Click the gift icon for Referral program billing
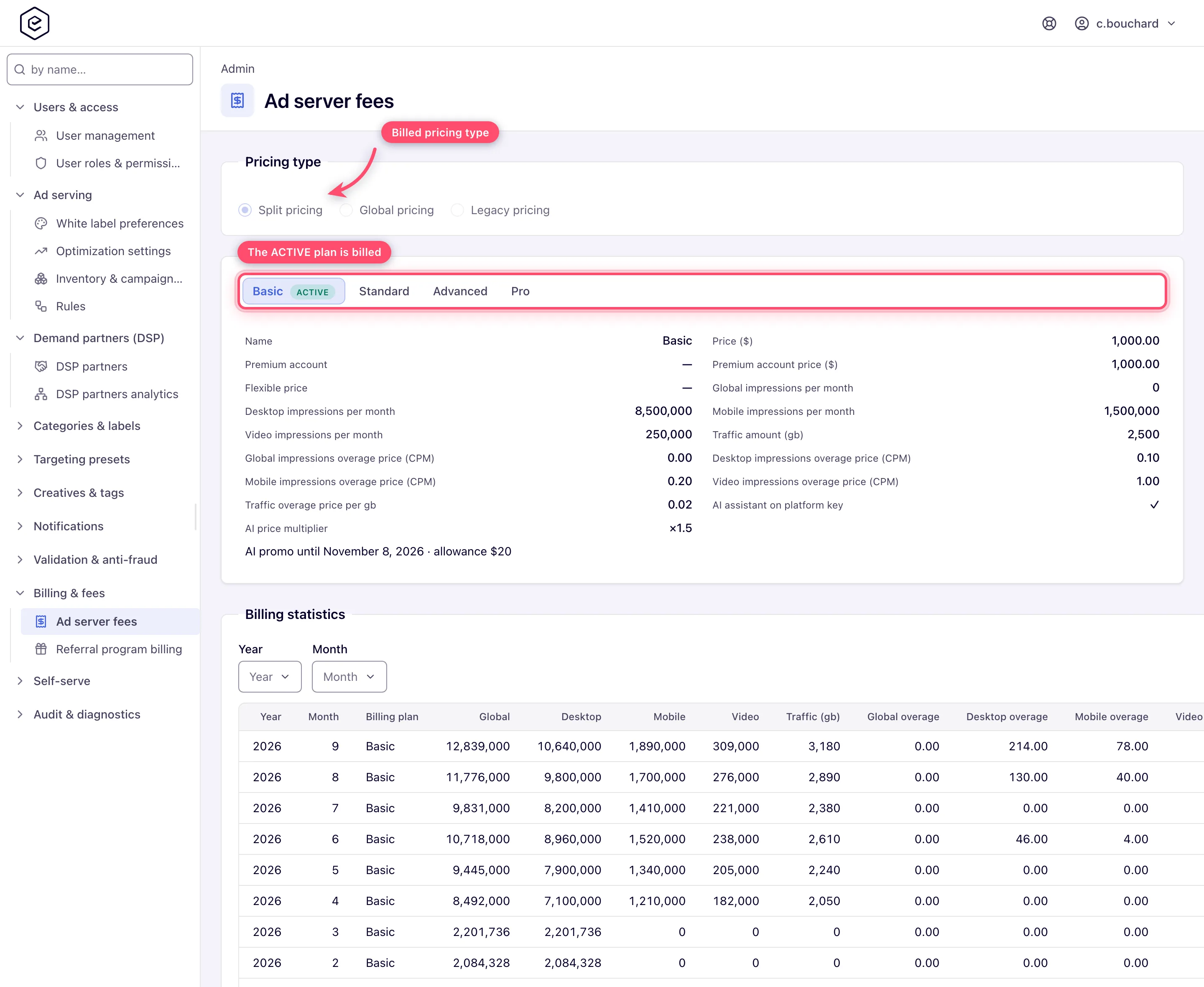 41,649
